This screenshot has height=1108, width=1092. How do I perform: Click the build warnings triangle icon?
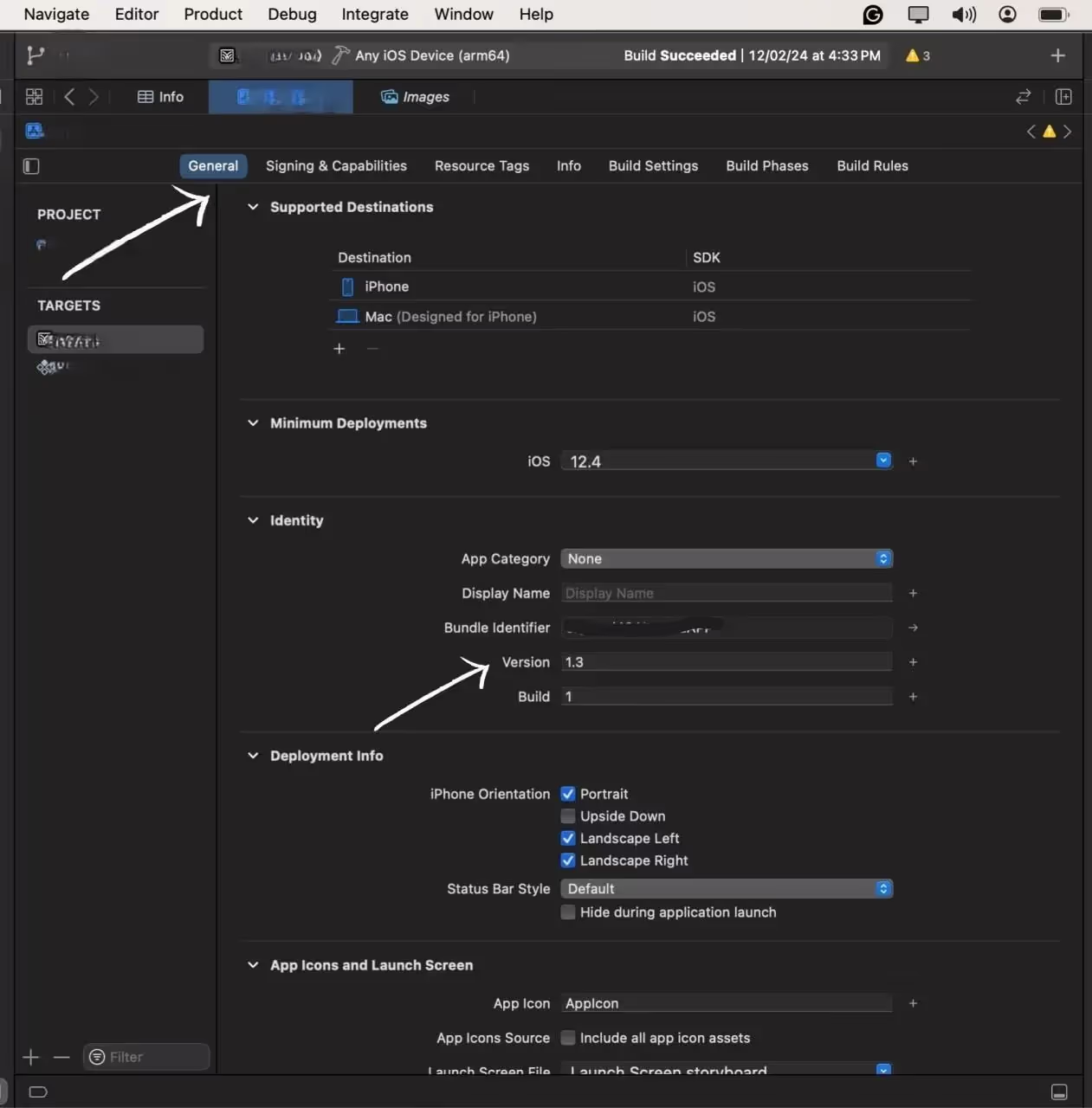pyautogui.click(x=912, y=55)
